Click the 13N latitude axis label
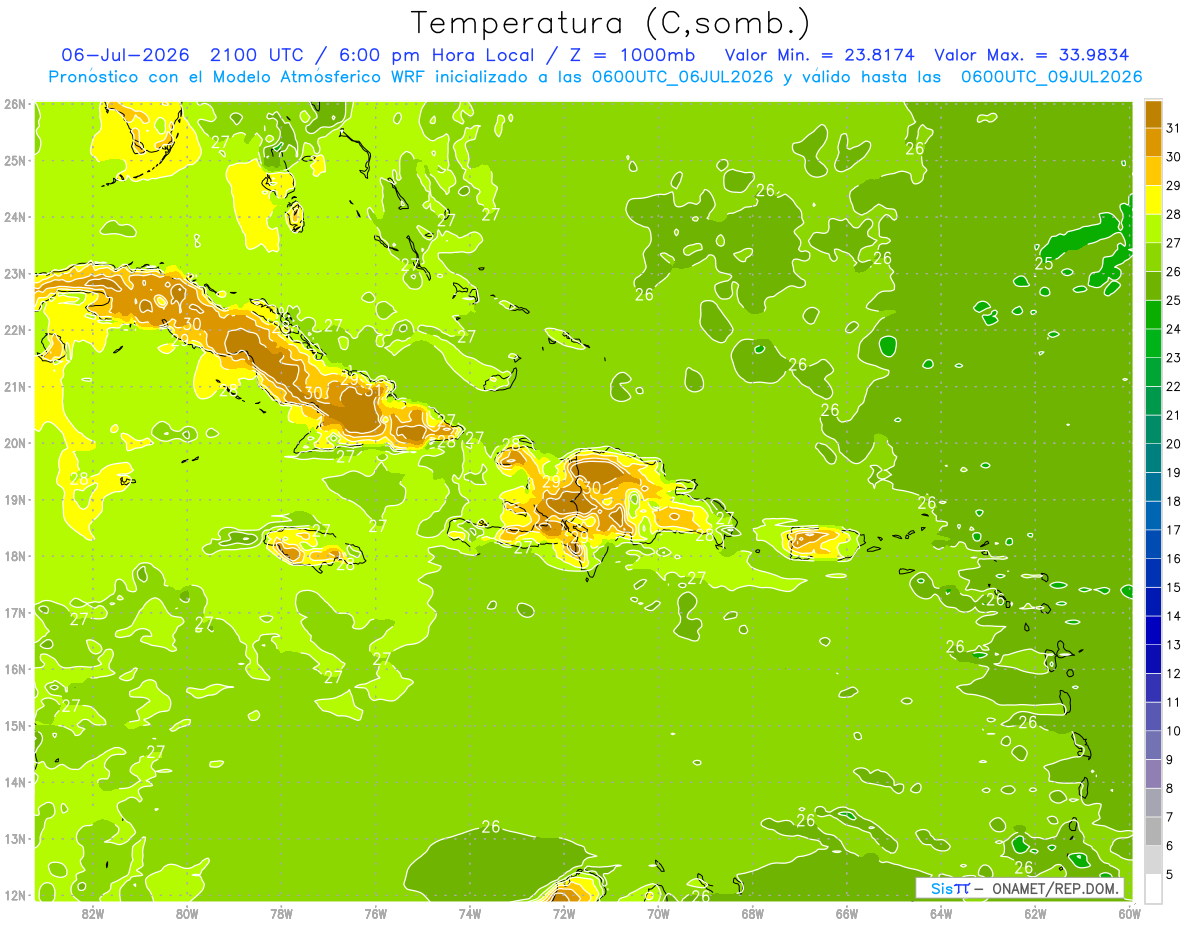1200x927 pixels. click(14, 838)
